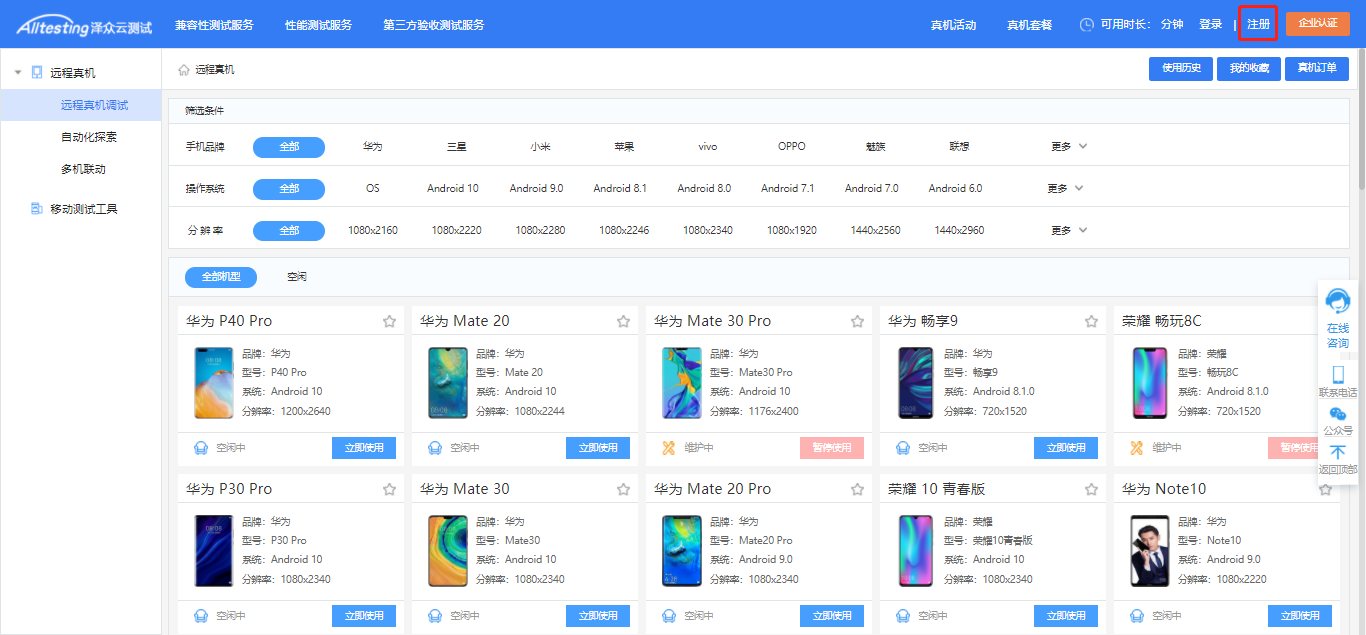Click maintenance icon on 荣耀 畅玩8C

[x=1136, y=448]
